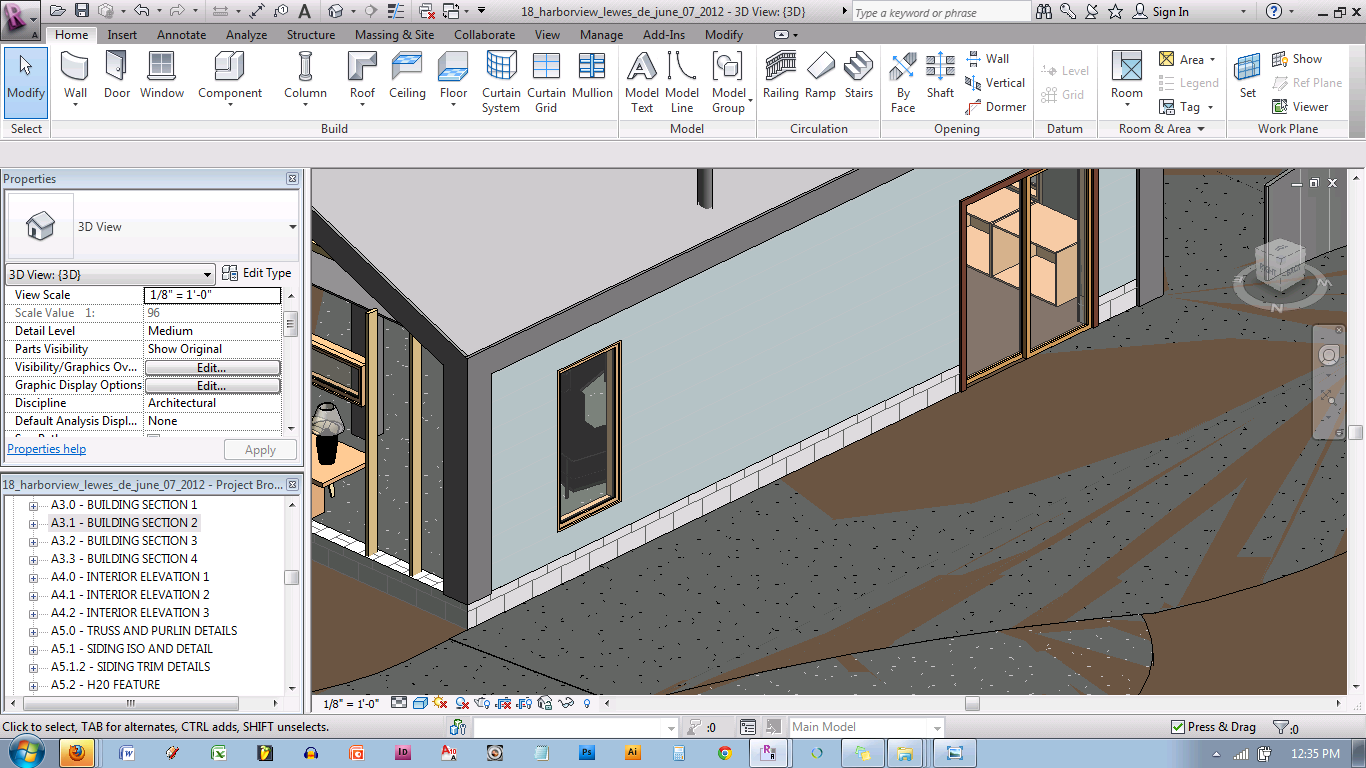The width and height of the screenshot is (1366, 768).
Task: Toggle the Press & Drag checkbox
Action: click(x=1178, y=727)
